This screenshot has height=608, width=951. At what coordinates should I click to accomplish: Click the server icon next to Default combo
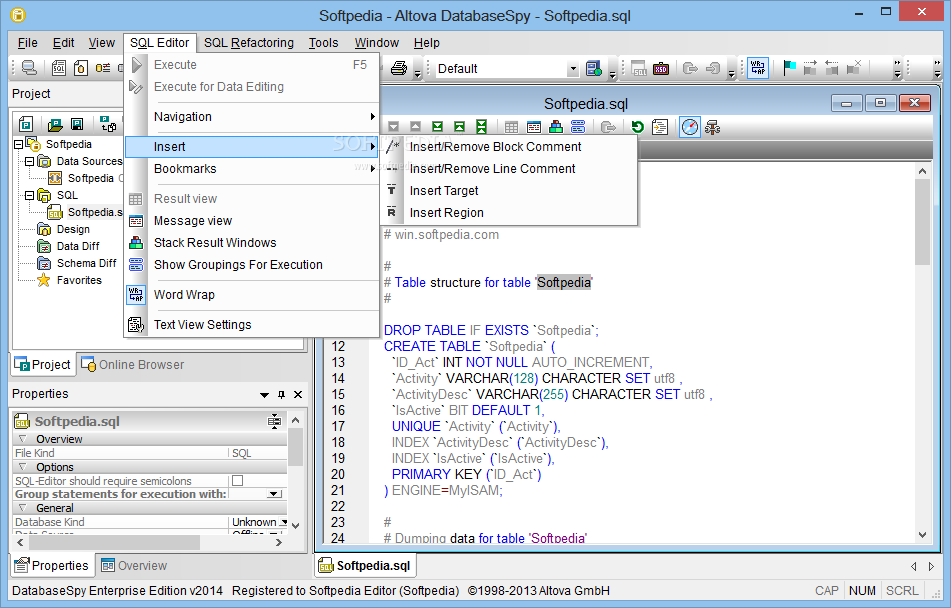(594, 69)
